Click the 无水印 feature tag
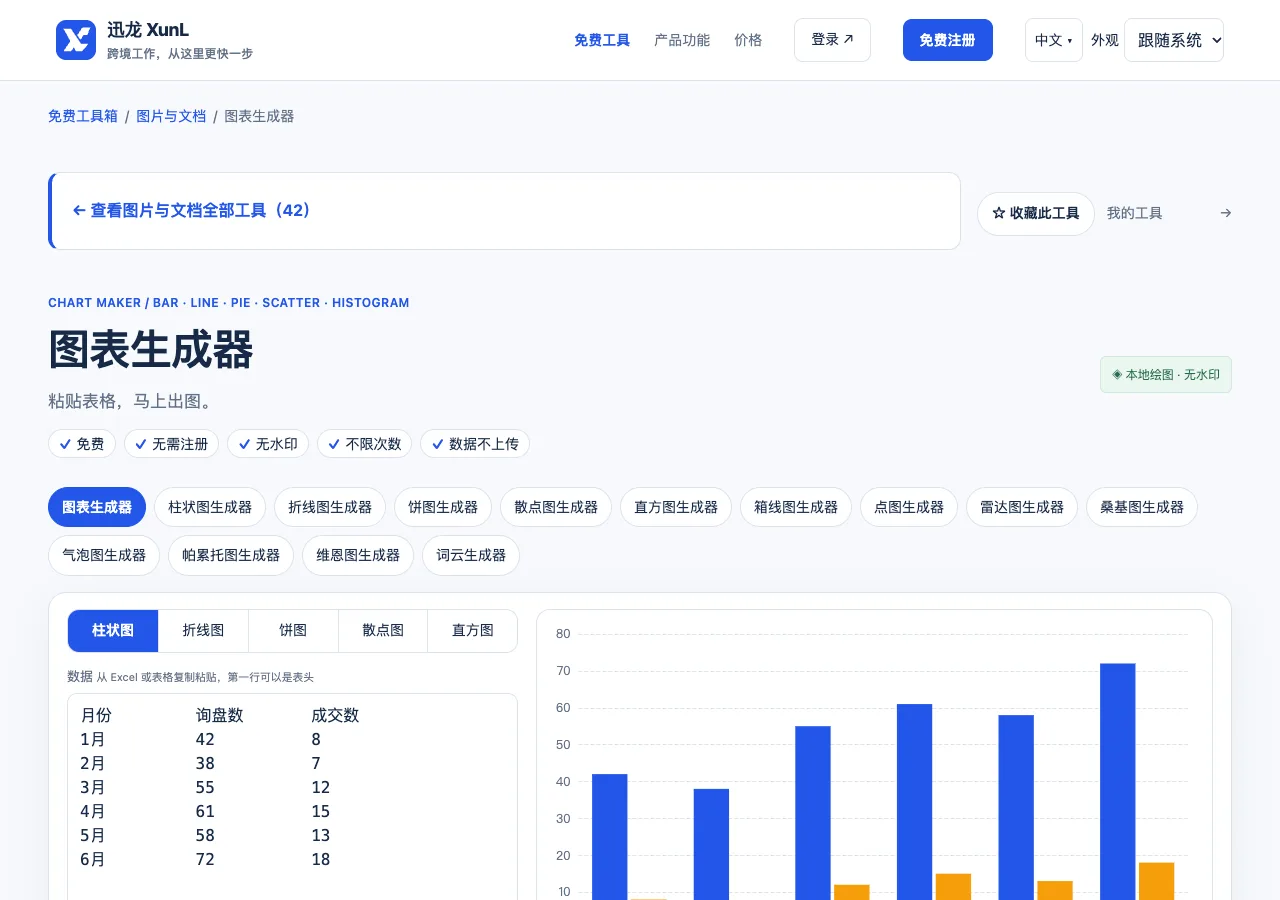 click(x=268, y=444)
